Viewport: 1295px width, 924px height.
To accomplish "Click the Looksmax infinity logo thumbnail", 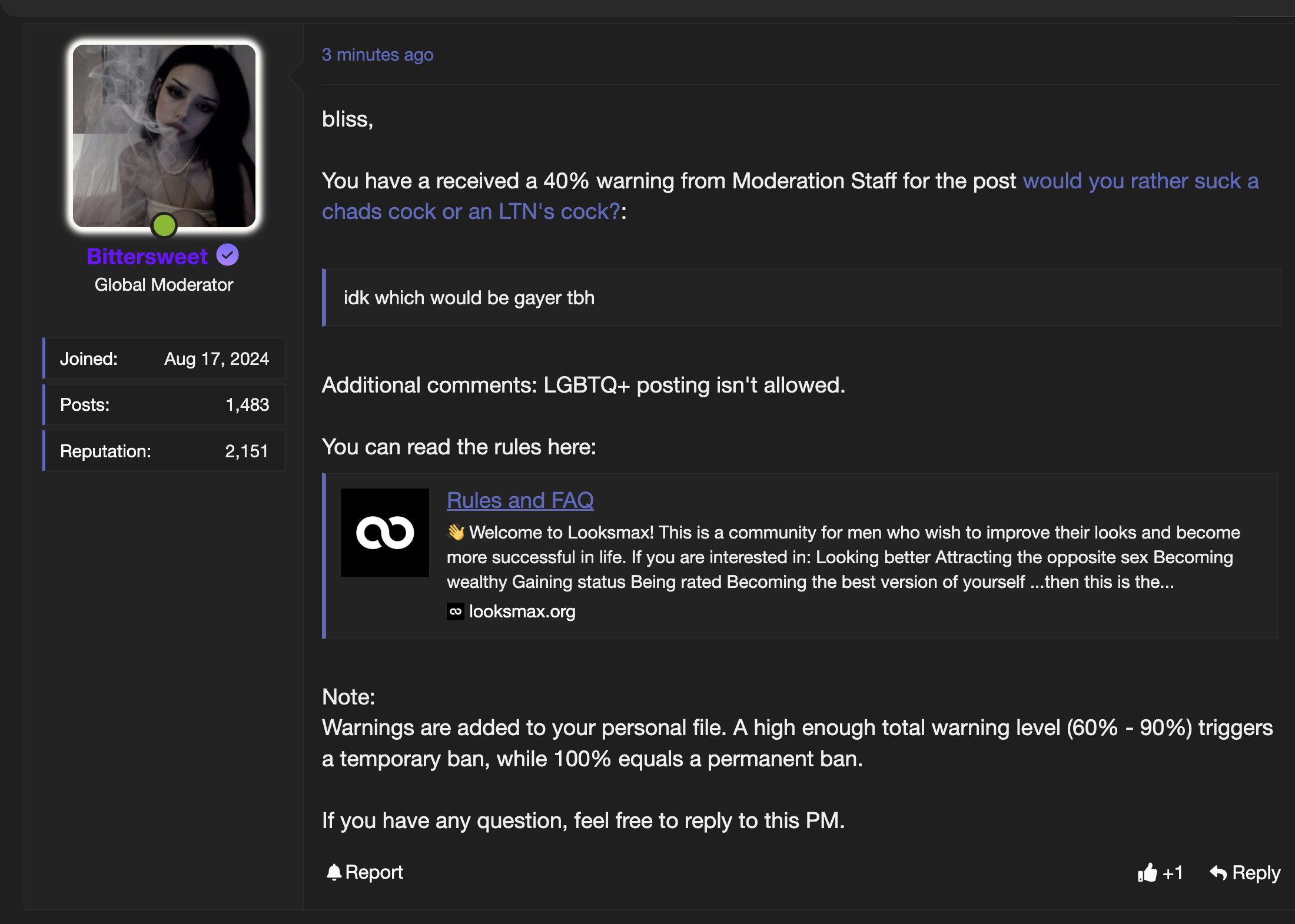I will (x=385, y=533).
